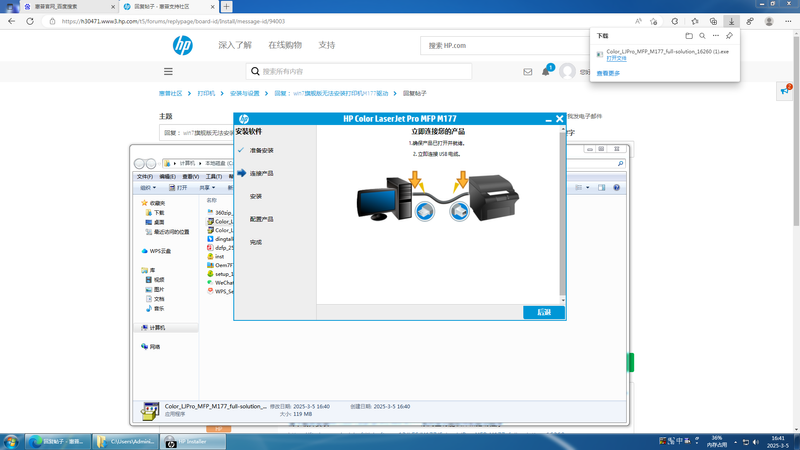
Task: Click the 后退 button in the HP installer
Action: [544, 312]
